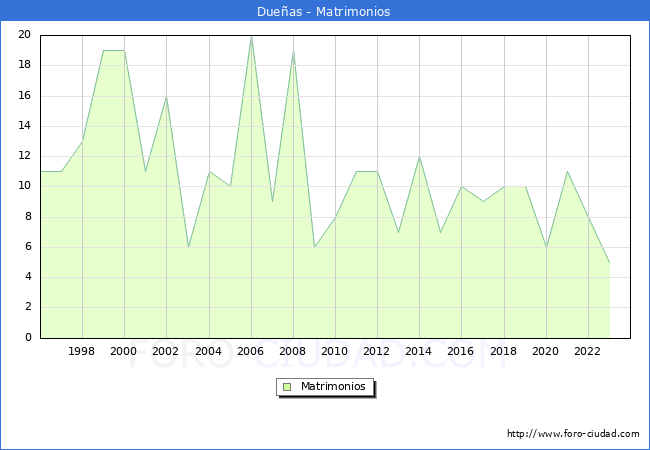
Task: Click the 2014 x-axis year label
Action: [419, 351]
